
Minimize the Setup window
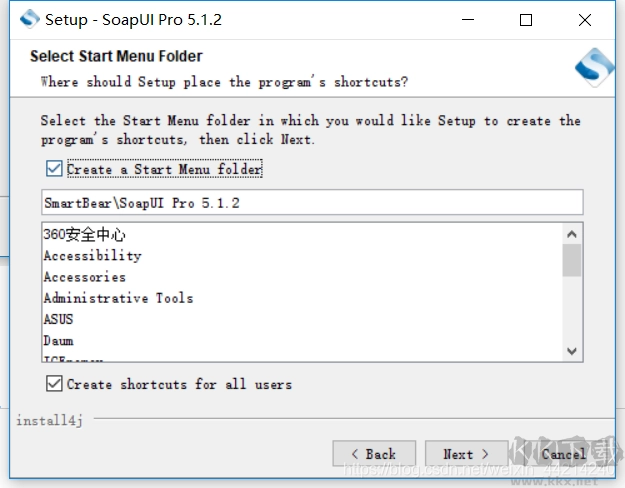click(468, 20)
